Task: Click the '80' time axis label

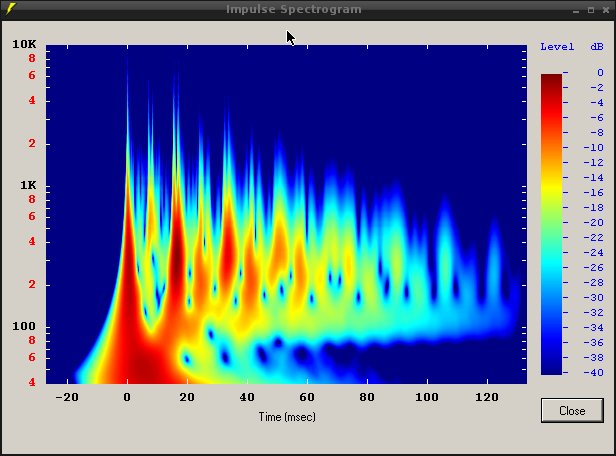Action: click(x=367, y=397)
